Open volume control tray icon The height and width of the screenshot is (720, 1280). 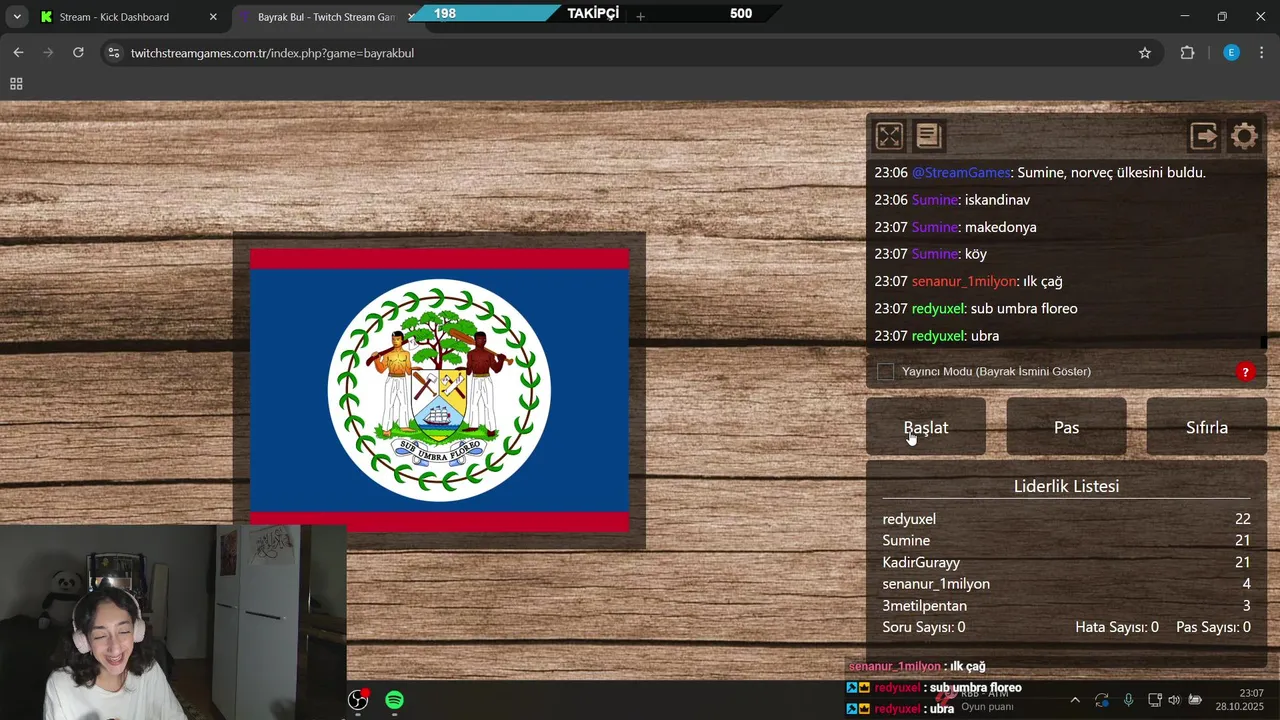tap(1174, 700)
